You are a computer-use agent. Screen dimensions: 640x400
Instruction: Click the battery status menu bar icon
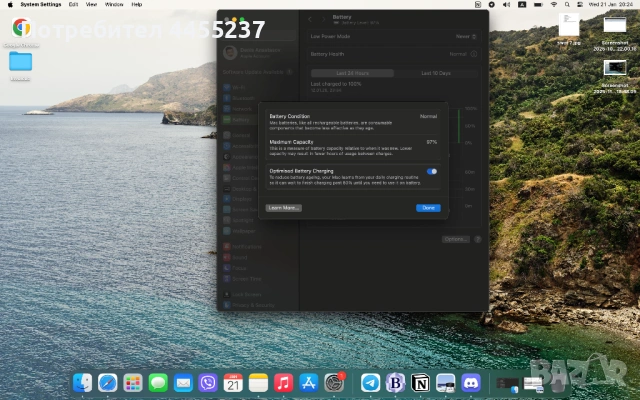click(538, 4)
